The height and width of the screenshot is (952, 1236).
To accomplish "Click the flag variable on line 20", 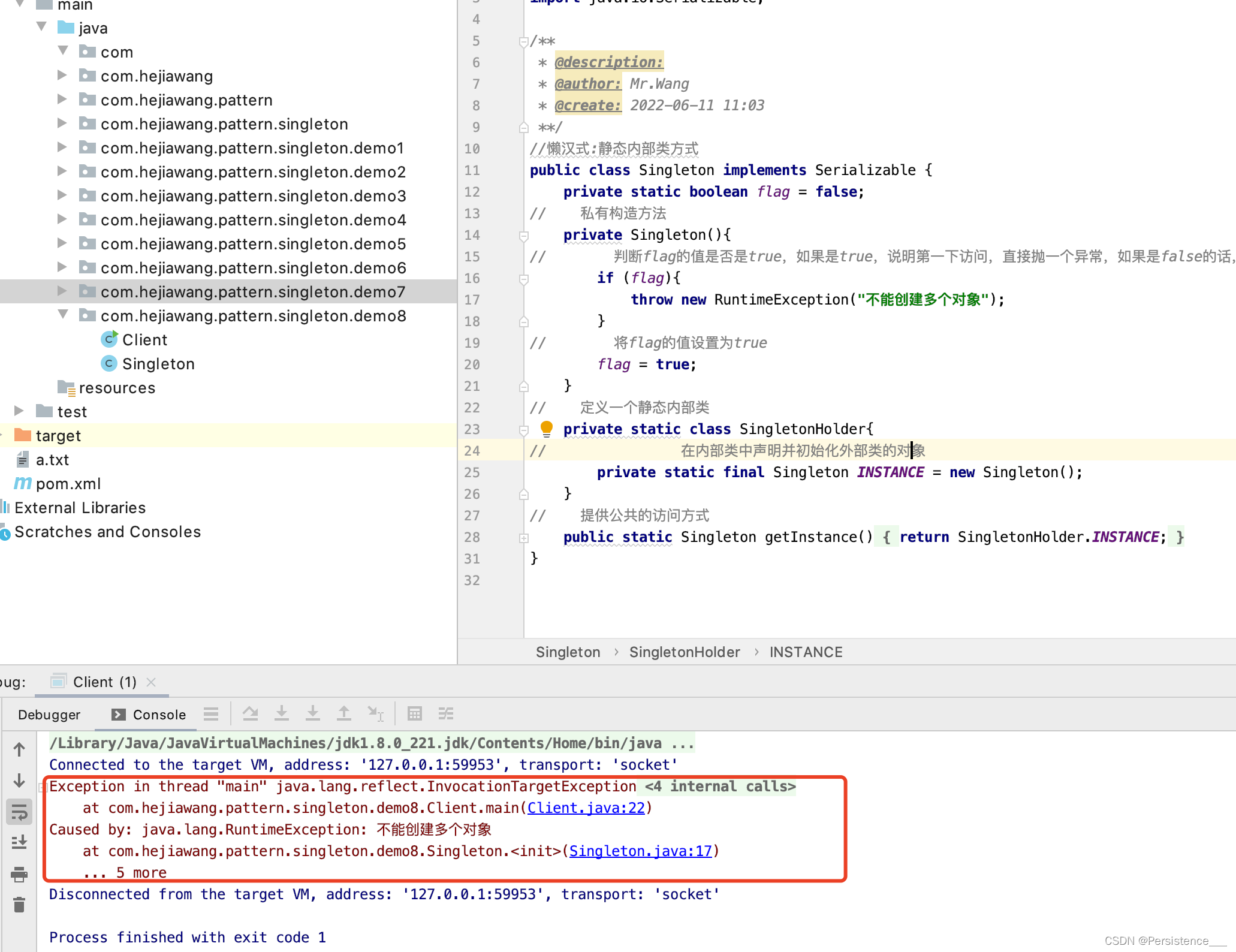I will pos(614,364).
